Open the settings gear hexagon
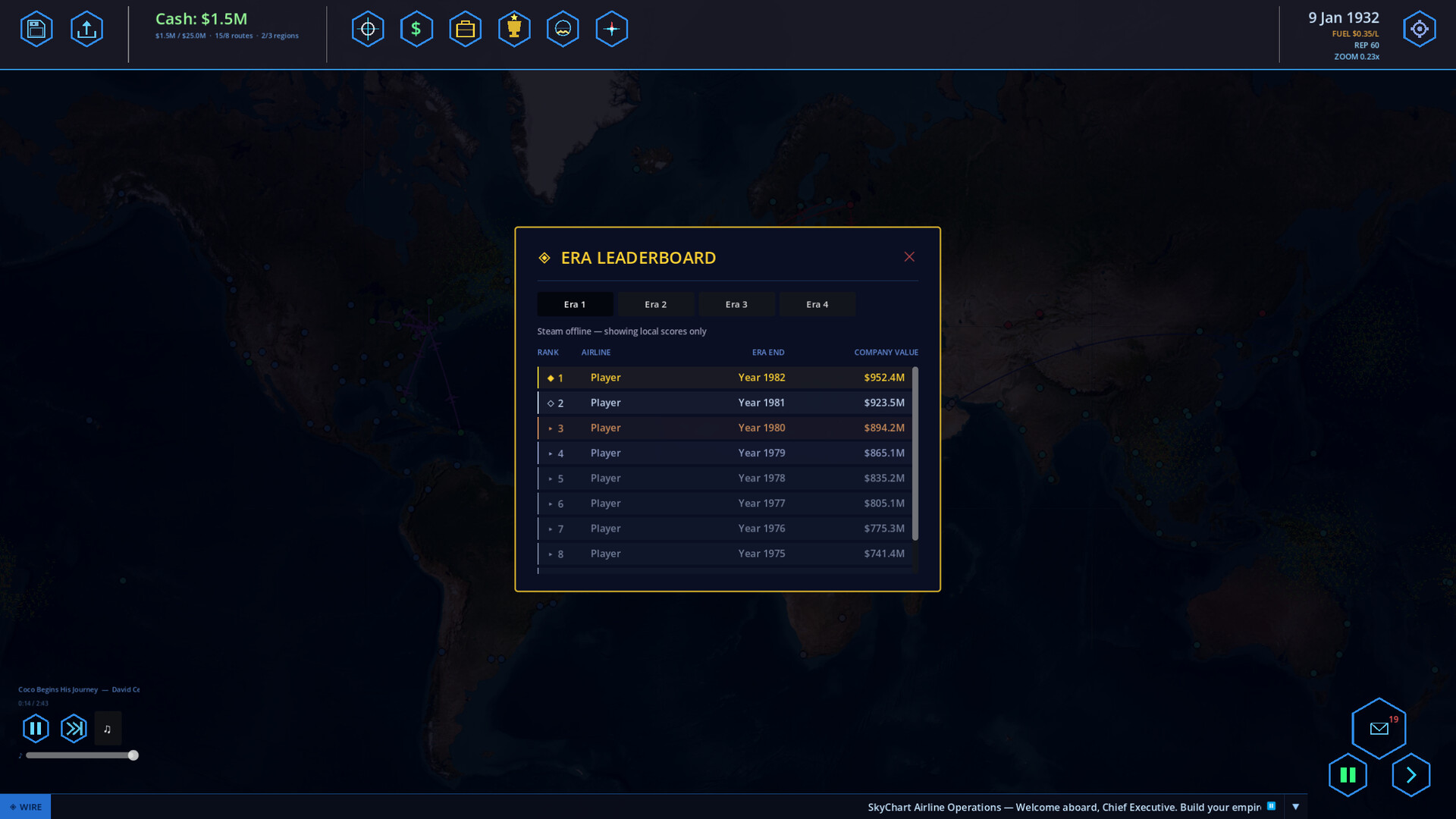Image resolution: width=1456 pixels, height=819 pixels. [x=1419, y=29]
